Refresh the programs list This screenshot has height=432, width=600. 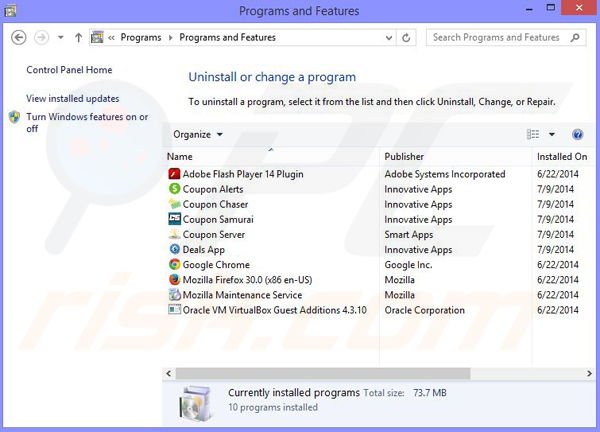point(406,37)
